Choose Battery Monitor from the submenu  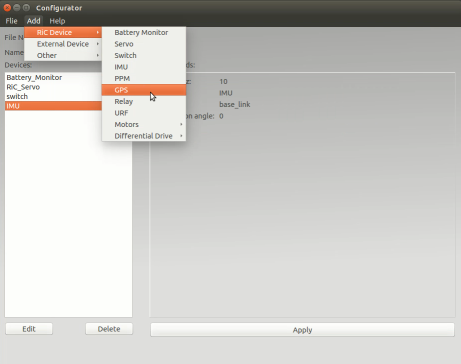click(144, 32)
